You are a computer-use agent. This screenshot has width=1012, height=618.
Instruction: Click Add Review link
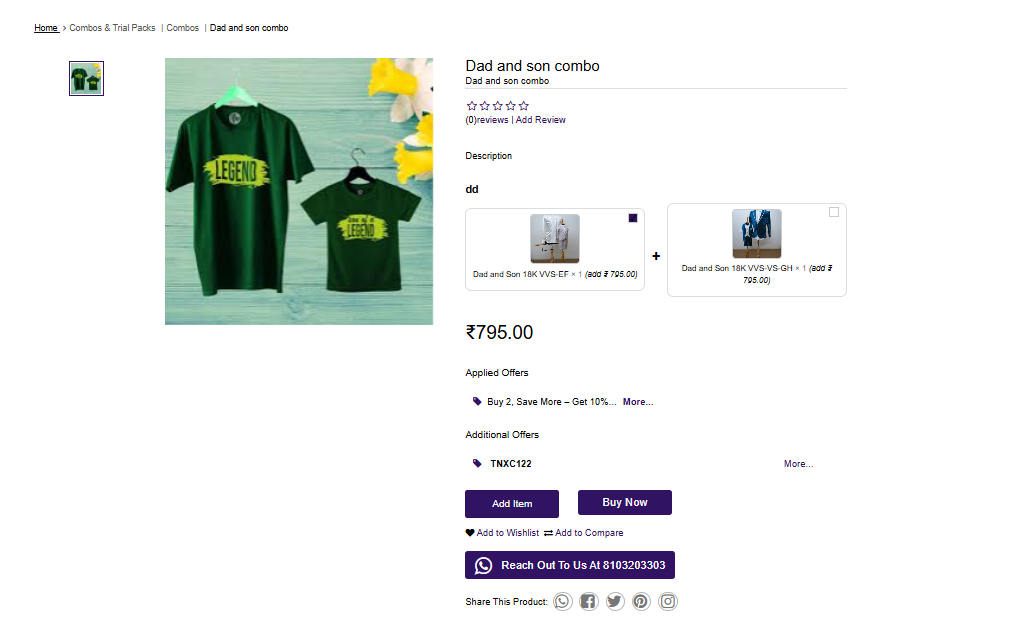(541, 120)
